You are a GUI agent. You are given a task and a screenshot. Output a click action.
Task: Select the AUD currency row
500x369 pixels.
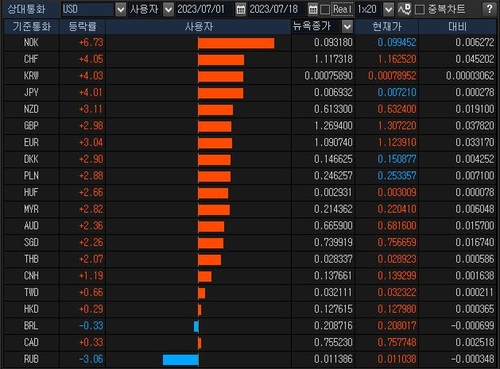coord(250,226)
